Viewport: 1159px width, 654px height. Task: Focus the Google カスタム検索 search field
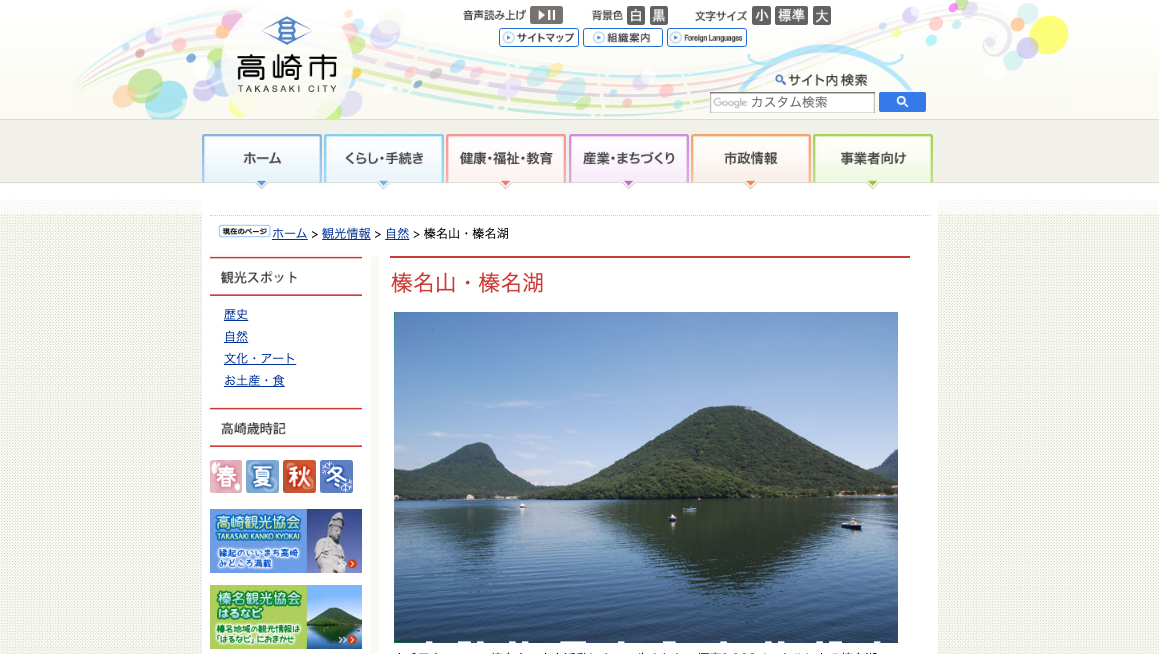(x=792, y=102)
